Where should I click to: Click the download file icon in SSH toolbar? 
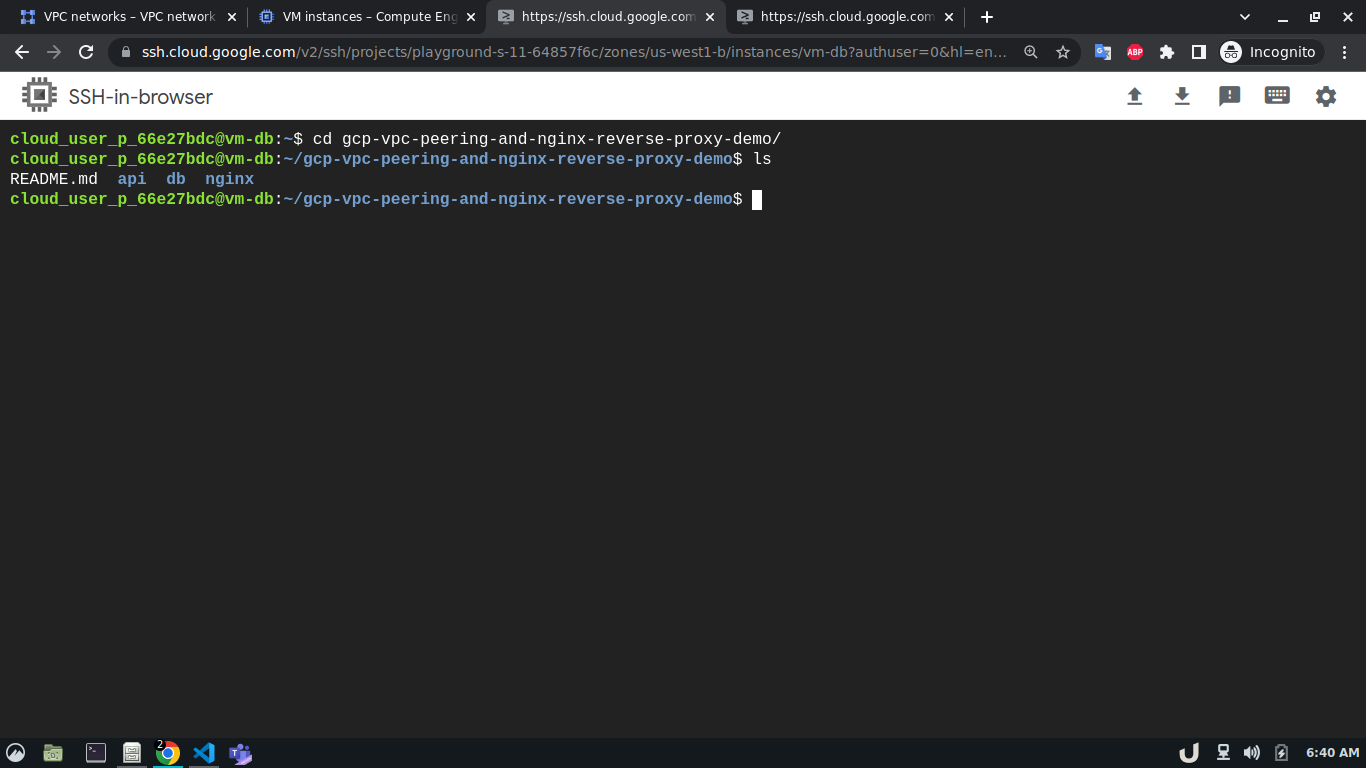(1182, 96)
